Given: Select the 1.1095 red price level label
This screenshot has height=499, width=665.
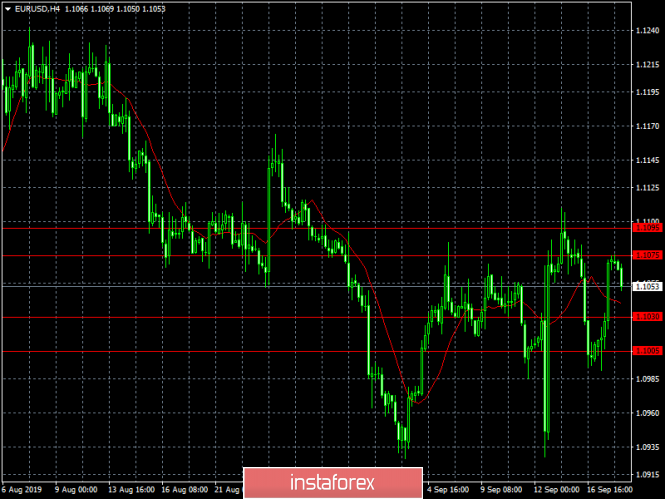Looking at the screenshot, I should tap(648, 228).
